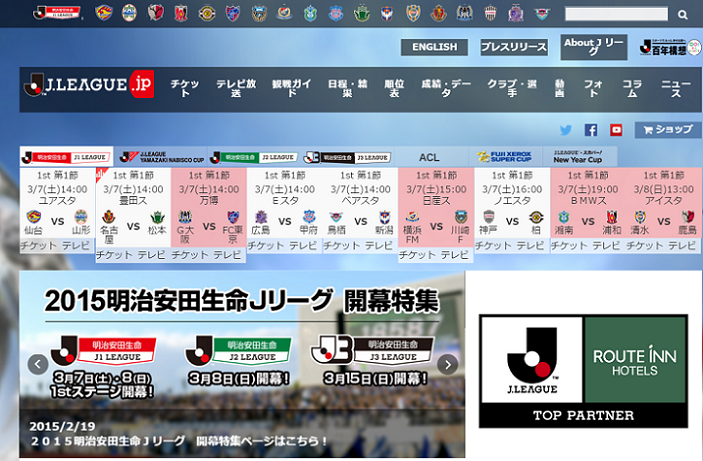This screenshot has height=461, width=703.
Task: Select the New Year Cup tab
Action: (580, 157)
